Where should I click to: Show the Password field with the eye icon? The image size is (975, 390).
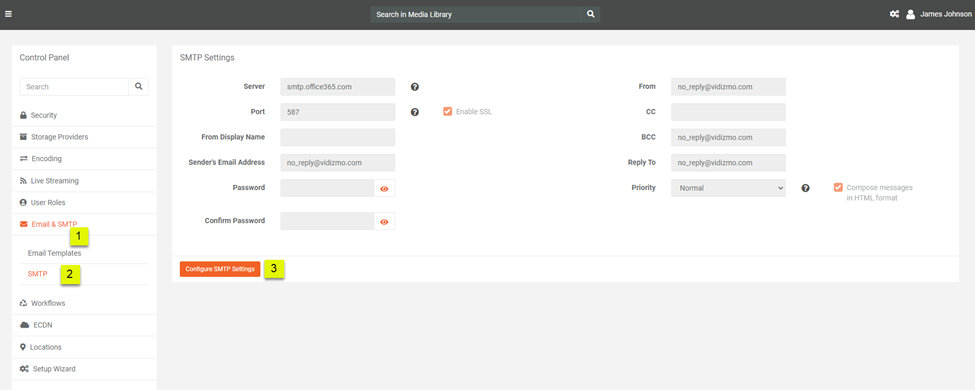pyautogui.click(x=384, y=188)
